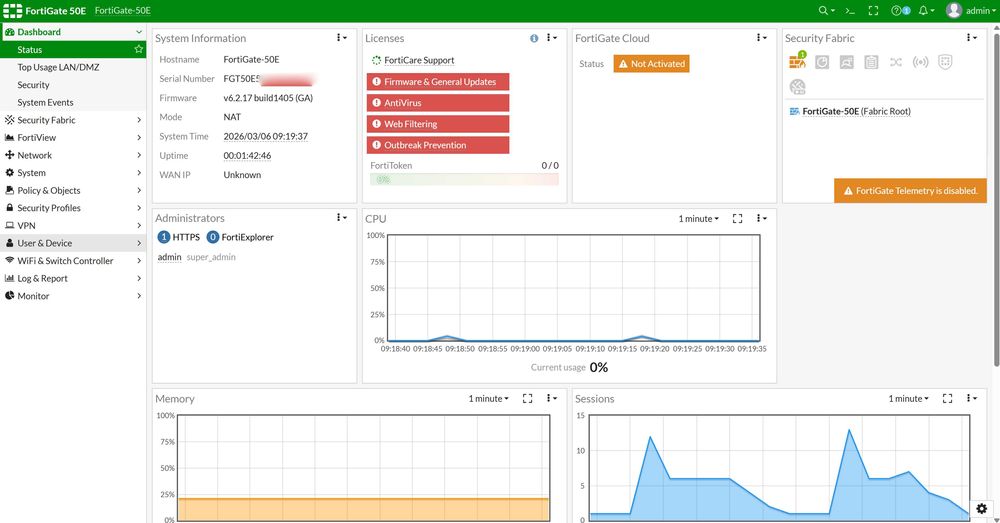Change Sessions time range from 1 minute
The height and width of the screenshot is (523, 1000).
coord(908,398)
